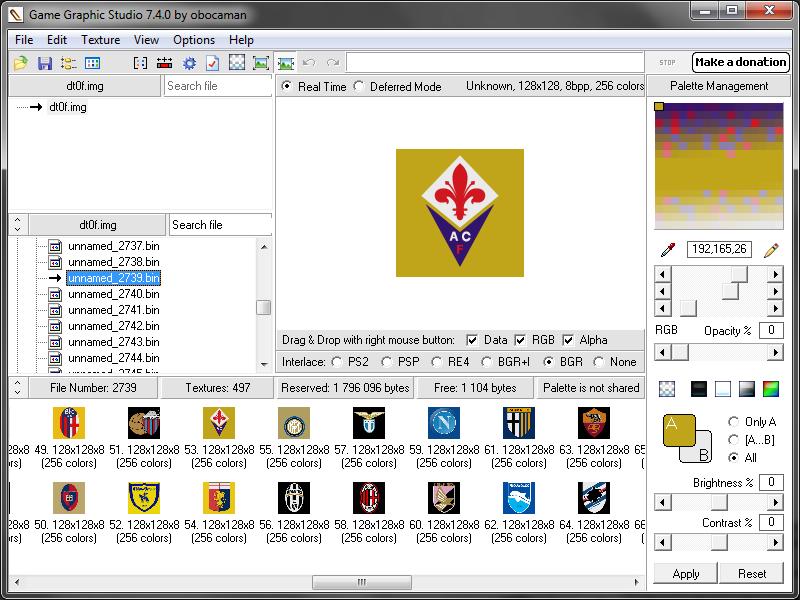The image size is (800, 600).
Task: Open the File menu
Action: (24, 40)
